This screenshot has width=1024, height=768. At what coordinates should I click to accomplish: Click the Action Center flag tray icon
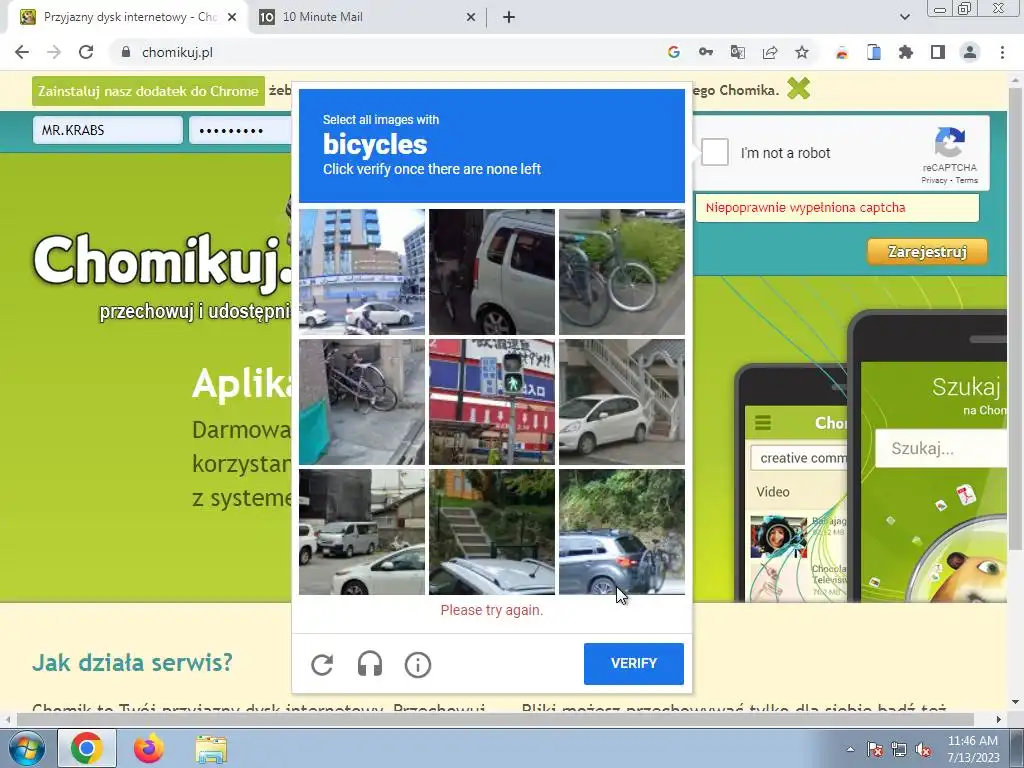pos(874,750)
